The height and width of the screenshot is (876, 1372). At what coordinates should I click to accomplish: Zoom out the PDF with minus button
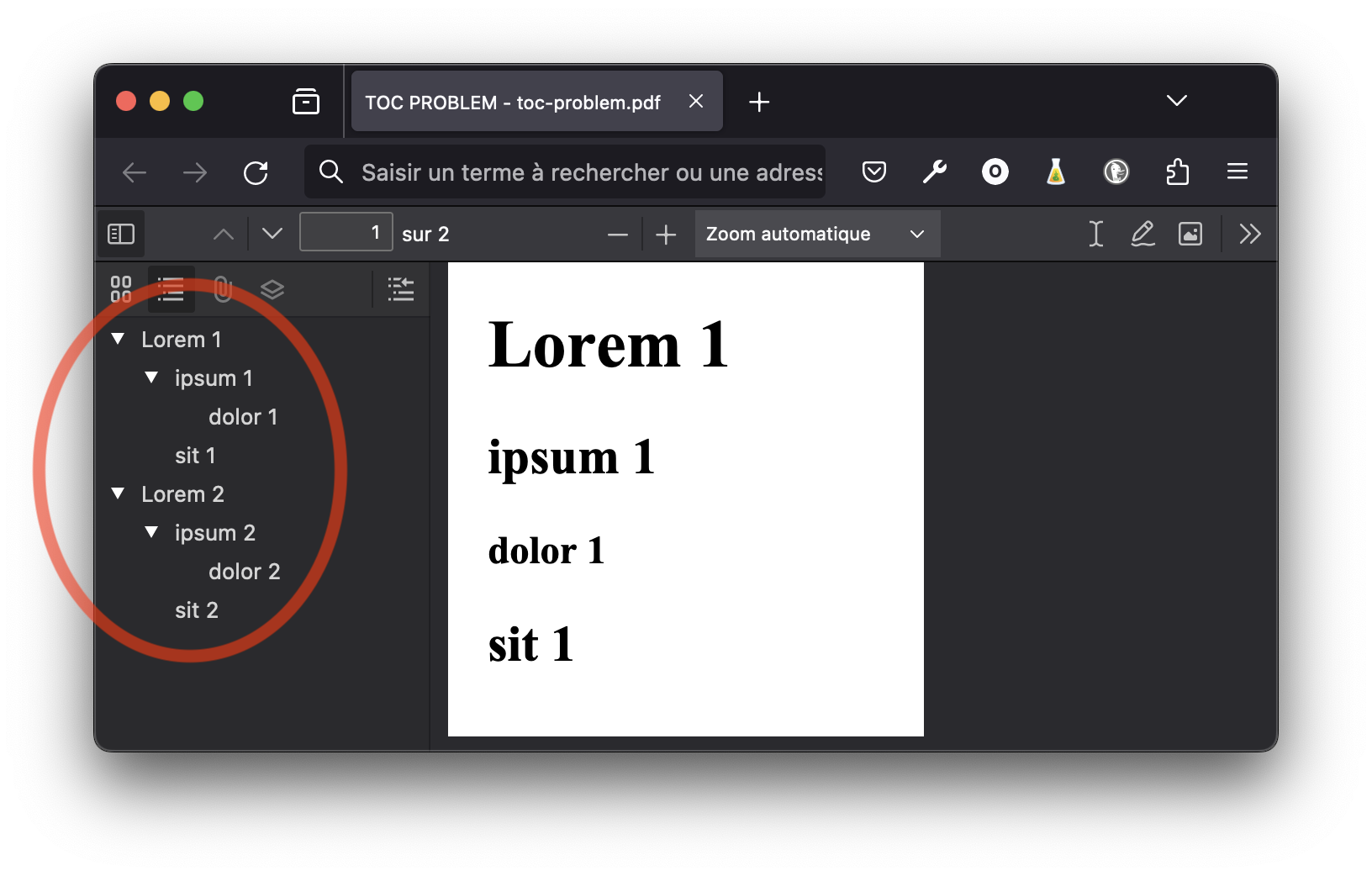(618, 235)
